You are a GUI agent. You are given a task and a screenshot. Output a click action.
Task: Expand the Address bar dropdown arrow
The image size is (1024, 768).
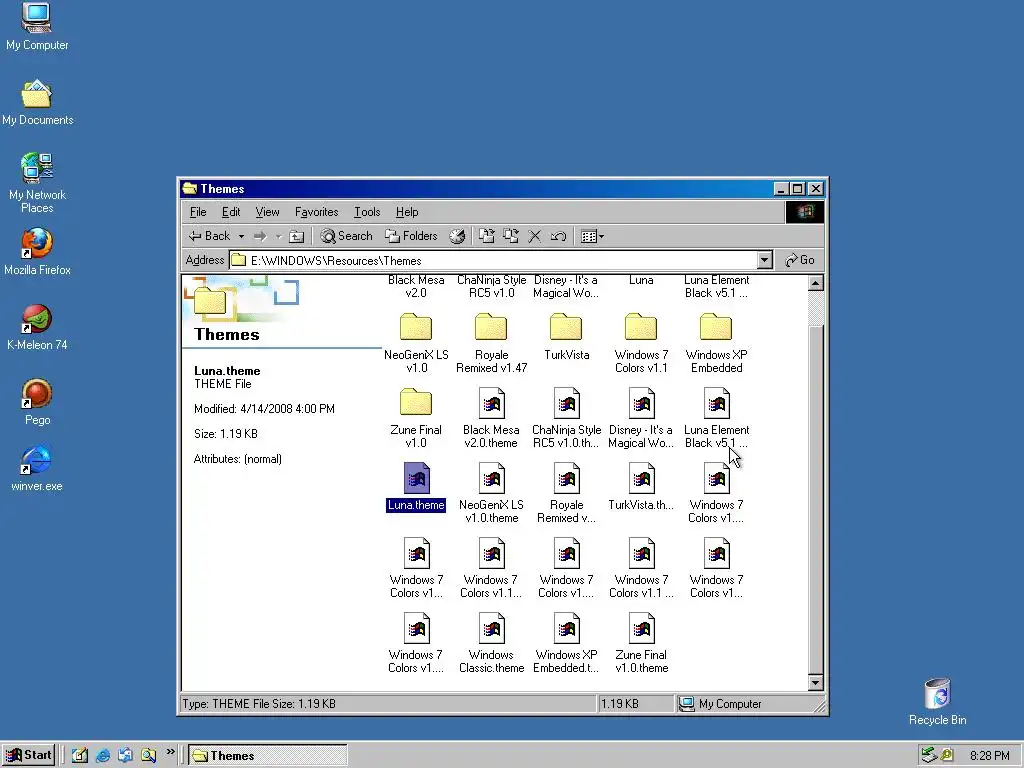point(765,260)
